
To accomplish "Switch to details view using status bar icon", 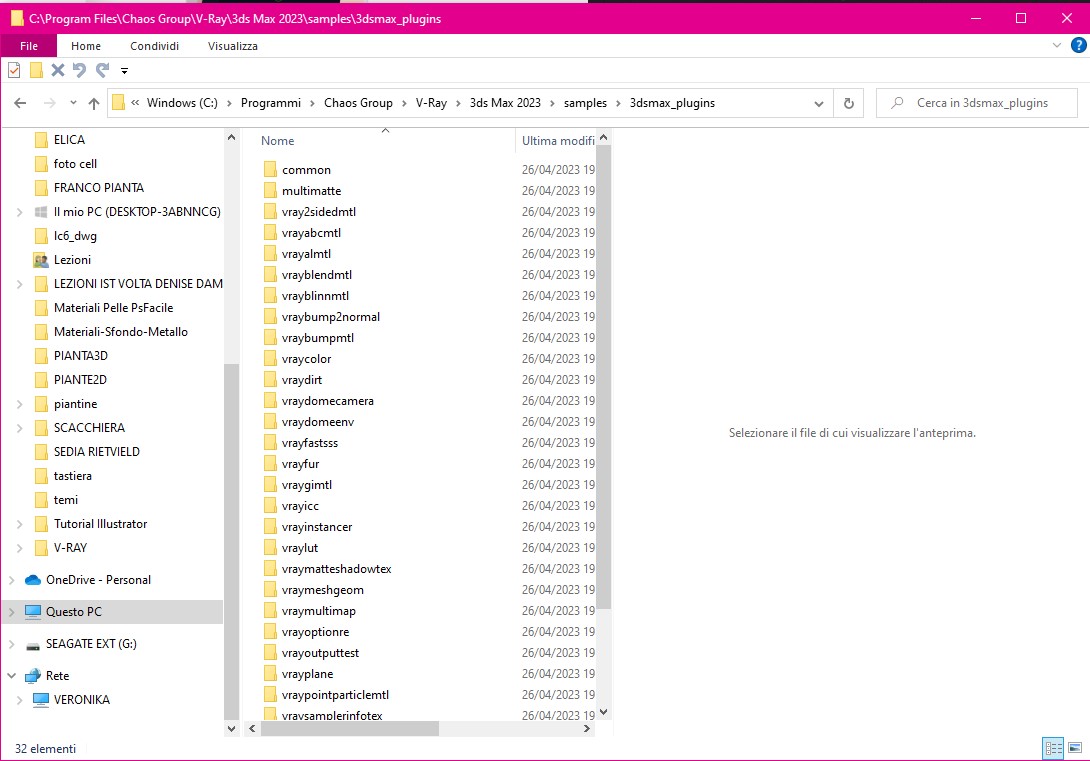I will pos(1053,748).
